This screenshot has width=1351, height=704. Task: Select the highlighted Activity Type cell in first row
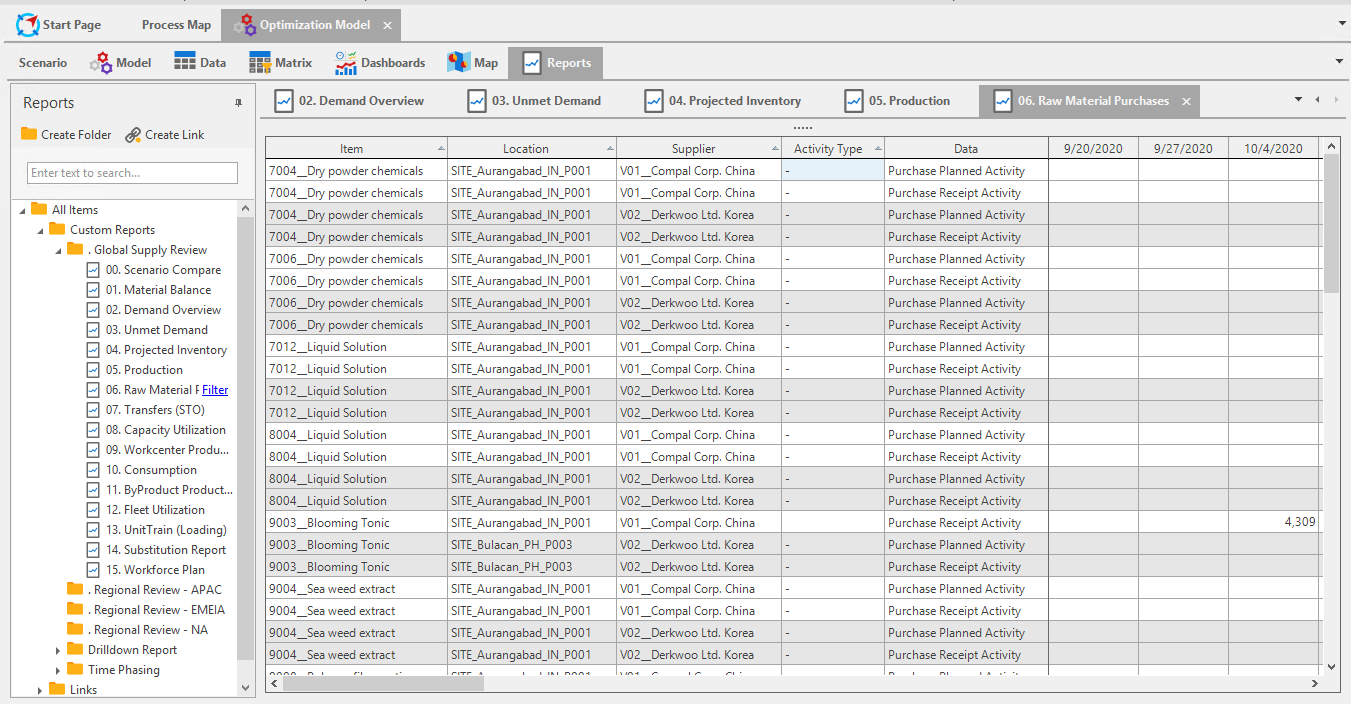pyautogui.click(x=833, y=170)
